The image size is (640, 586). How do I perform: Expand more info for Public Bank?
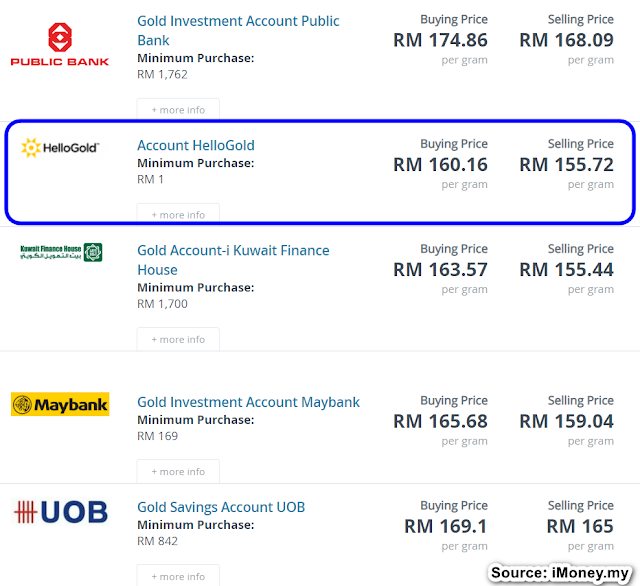tap(178, 109)
